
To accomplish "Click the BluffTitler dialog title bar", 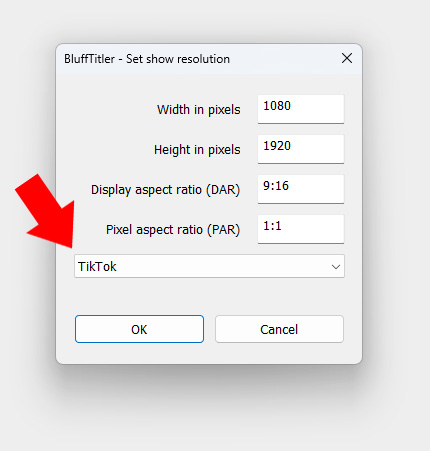I will coord(200,59).
